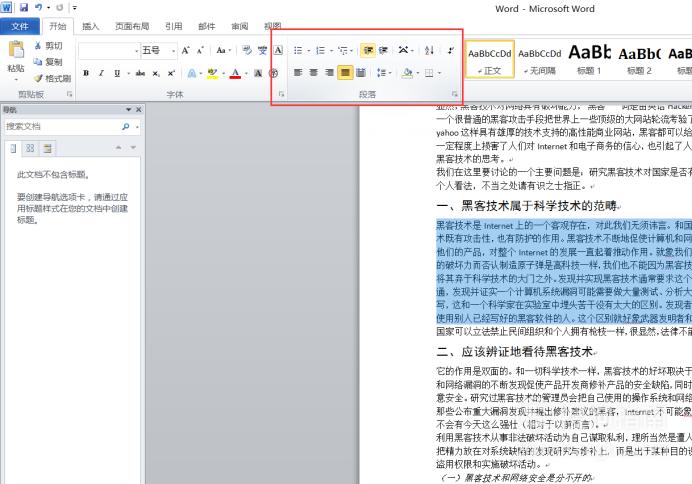Switch to the Insert (插入) tab
Image resolution: width=692 pixels, height=484 pixels.
[x=90, y=26]
